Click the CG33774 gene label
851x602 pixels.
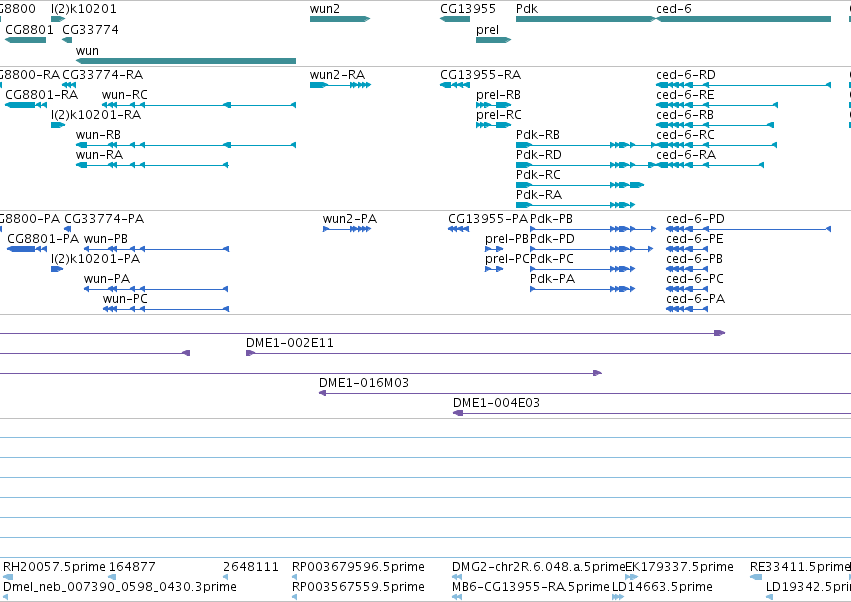(x=90, y=29)
